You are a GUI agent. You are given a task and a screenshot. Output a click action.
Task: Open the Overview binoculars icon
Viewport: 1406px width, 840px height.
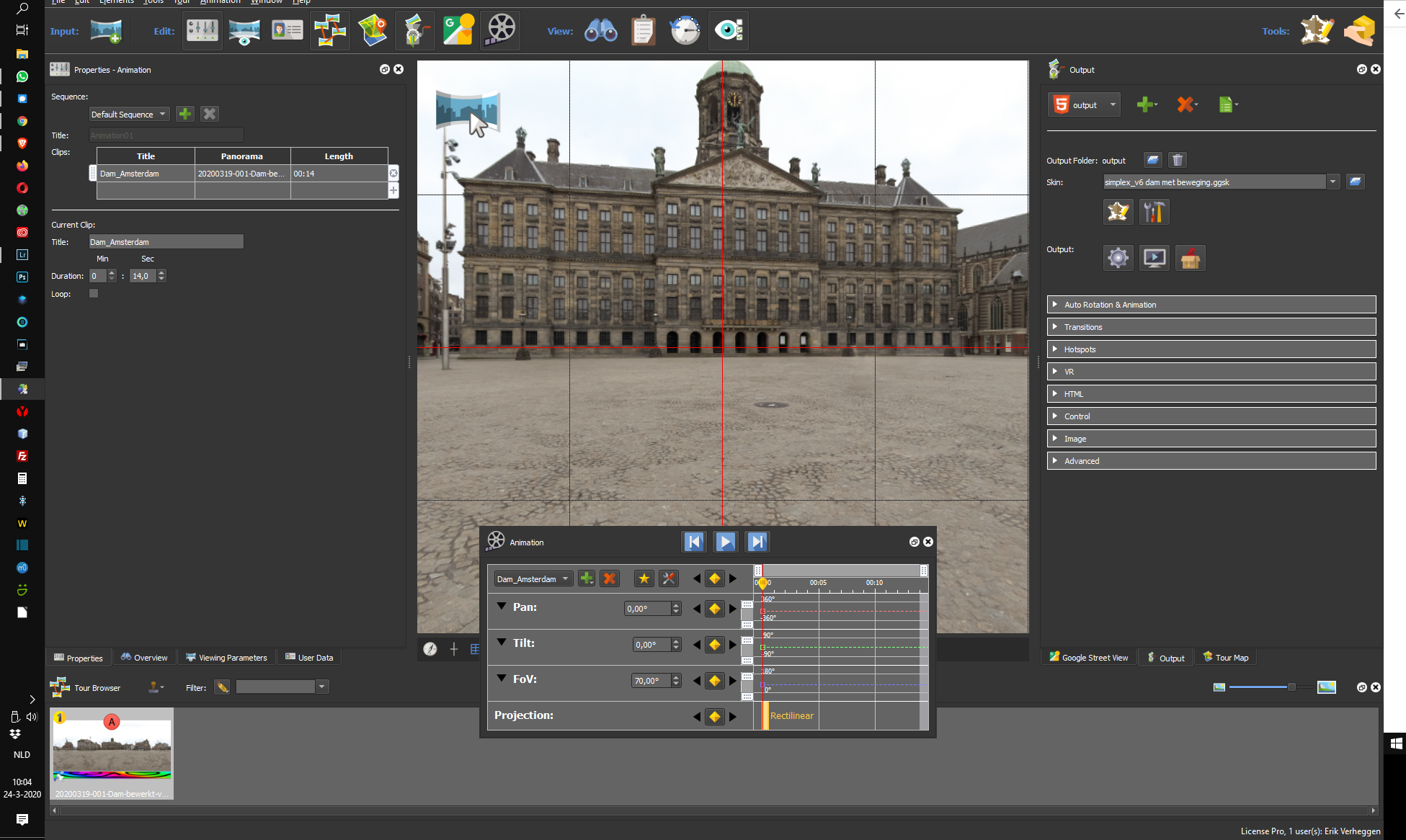click(600, 31)
